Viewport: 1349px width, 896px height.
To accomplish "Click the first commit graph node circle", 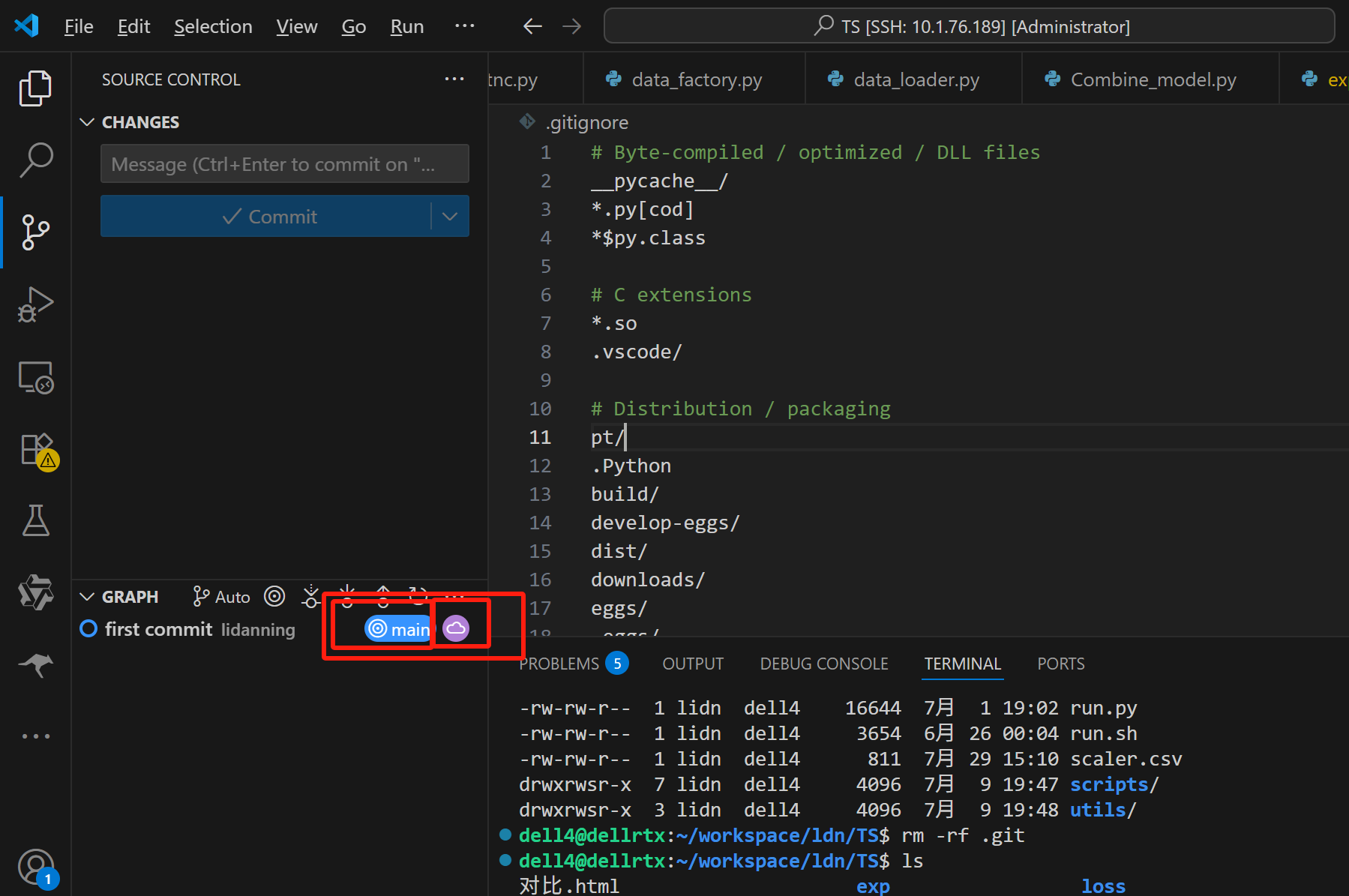I will pos(88,628).
